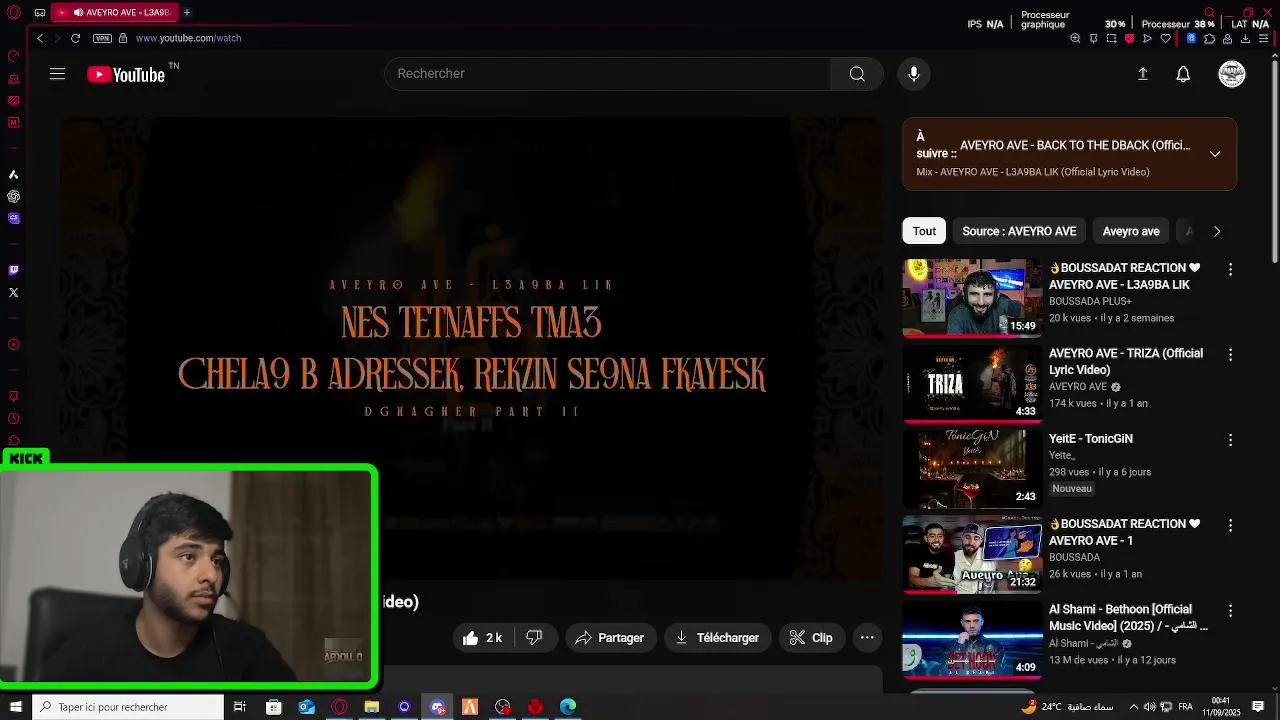The height and width of the screenshot is (720, 1280).
Task: Open Task View on the taskbar
Action: coord(239,707)
